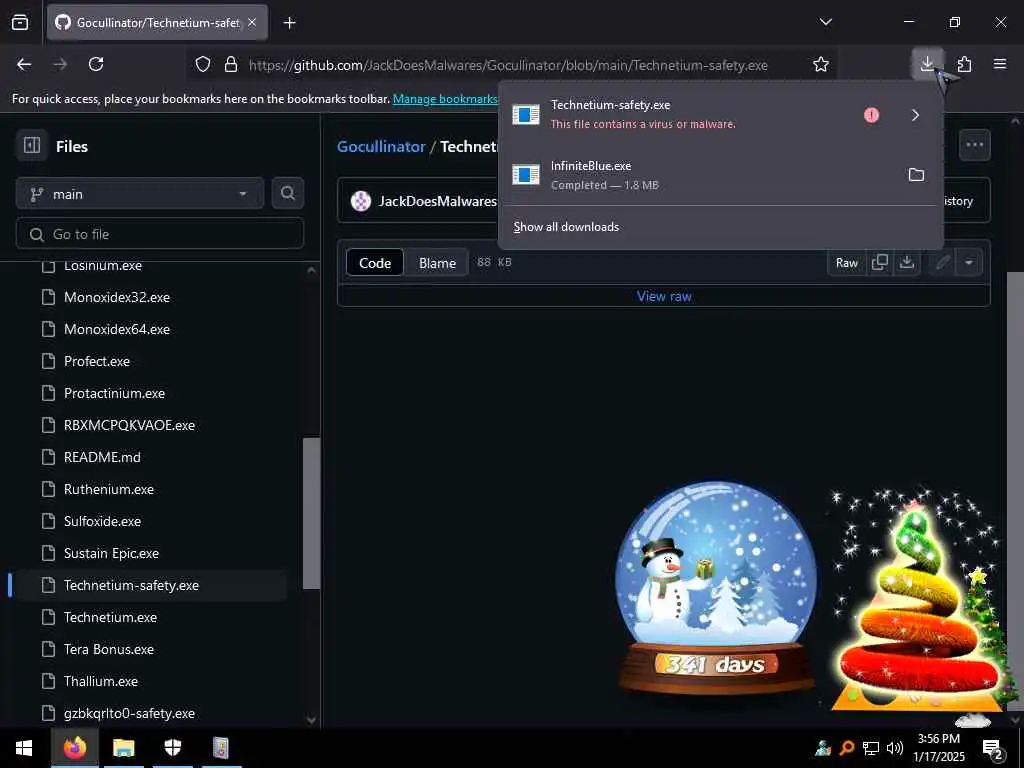Open Ruthenium.exe in file tree

pyautogui.click(x=109, y=489)
